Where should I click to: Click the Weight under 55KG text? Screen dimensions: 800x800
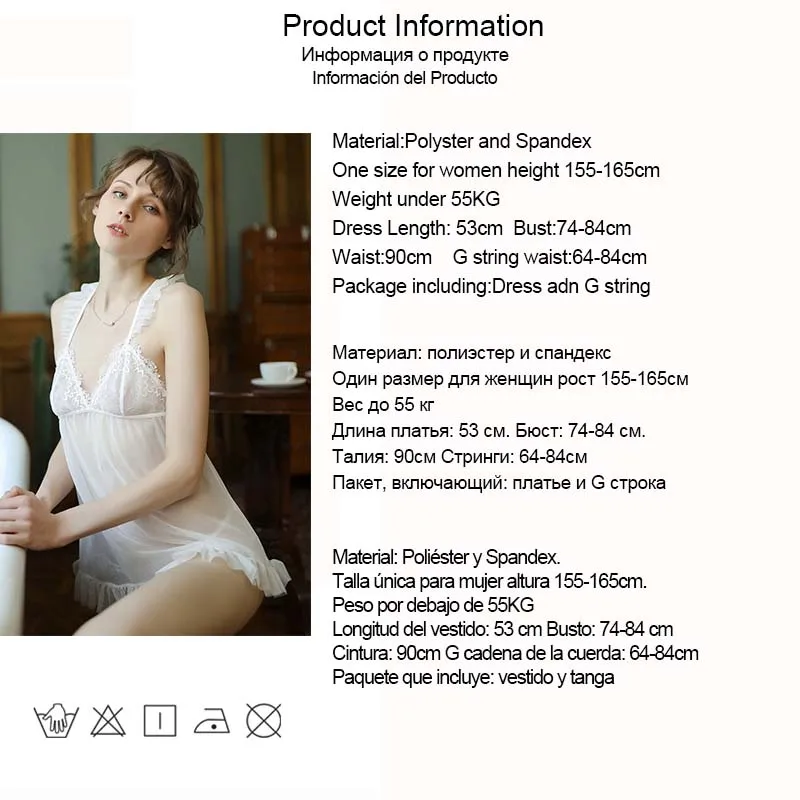click(416, 199)
